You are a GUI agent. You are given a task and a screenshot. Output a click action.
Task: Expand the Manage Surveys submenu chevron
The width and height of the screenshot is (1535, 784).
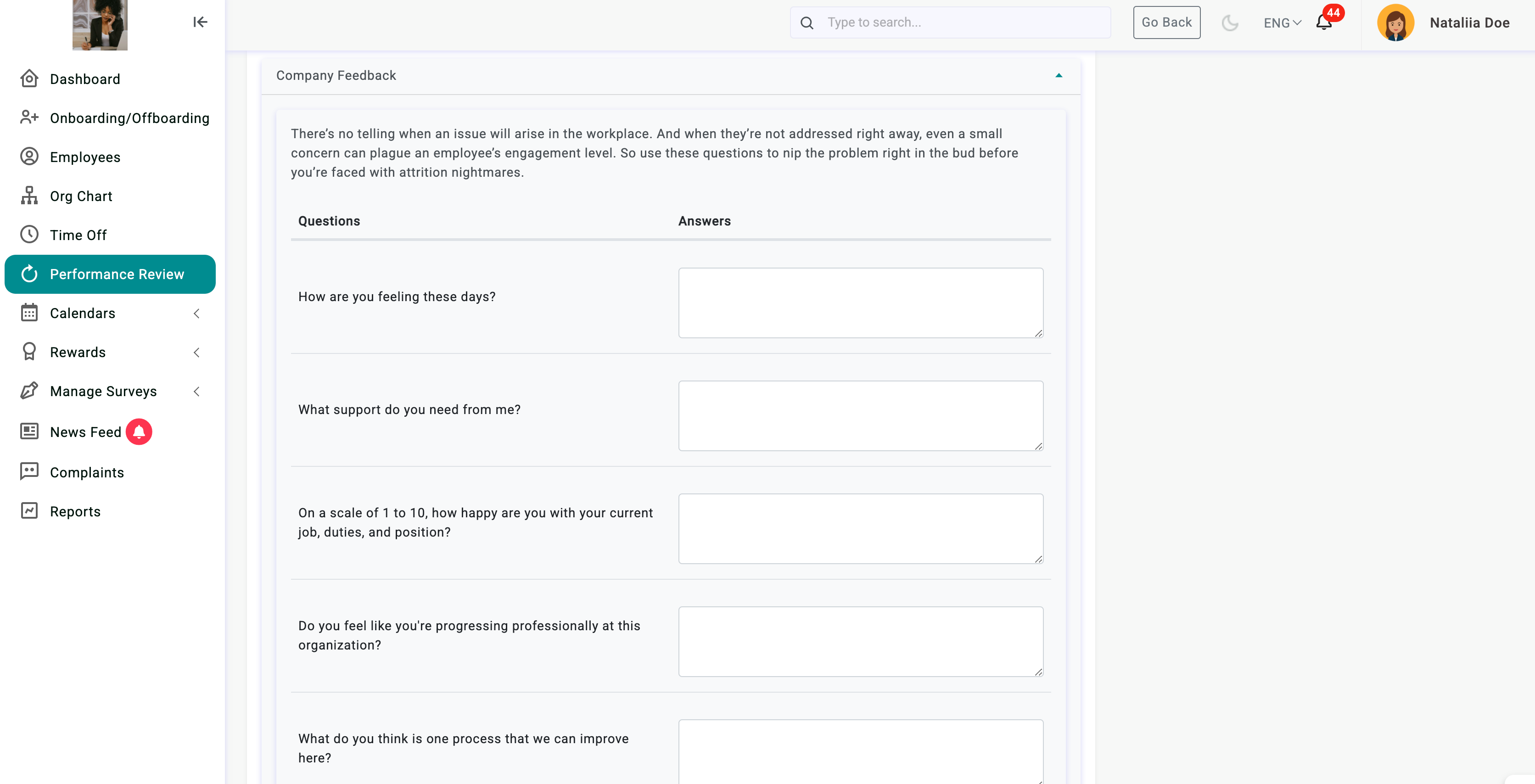[x=196, y=392]
